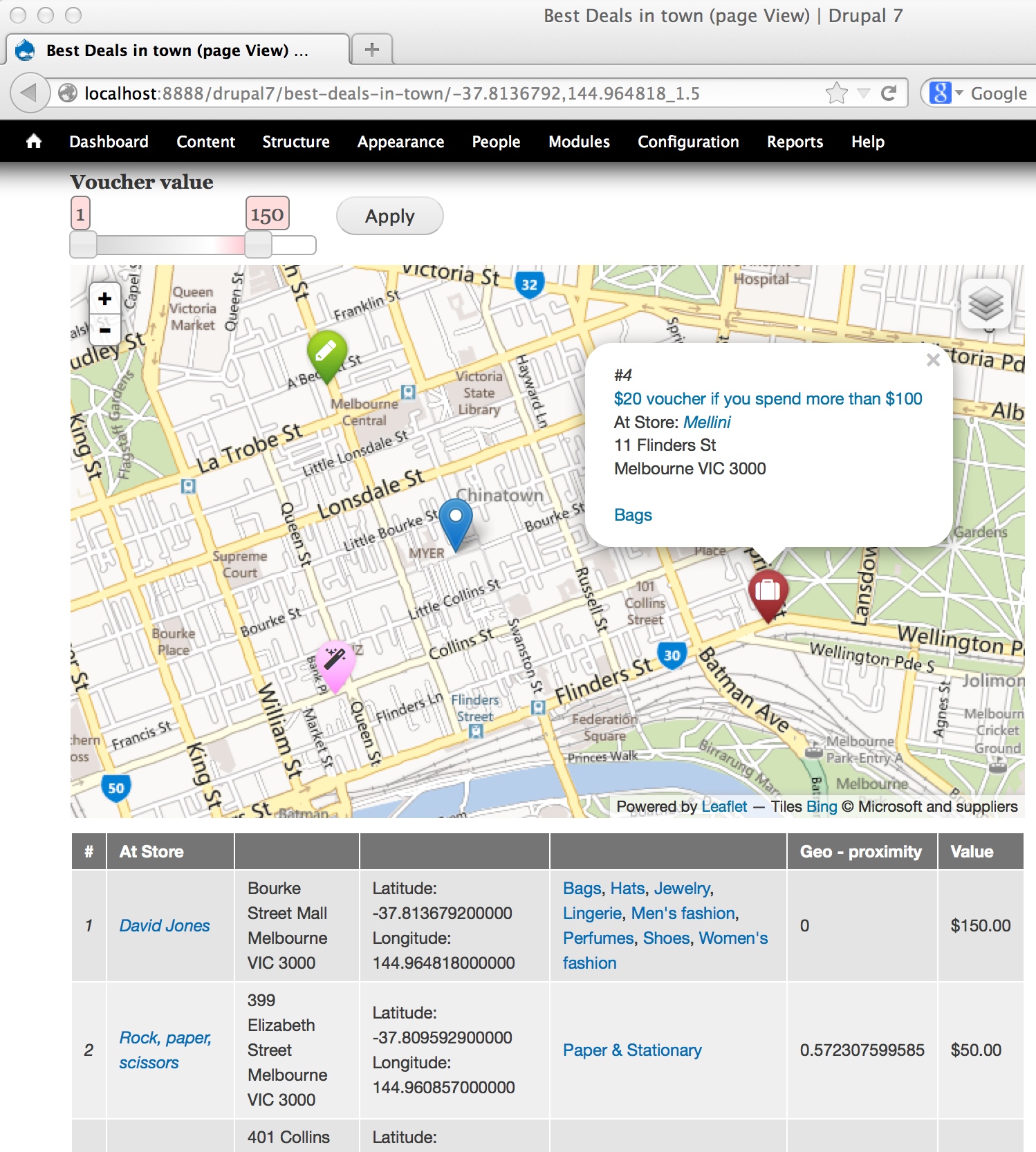Open the search engine dropdown arrow
1036x1152 pixels.
click(959, 93)
